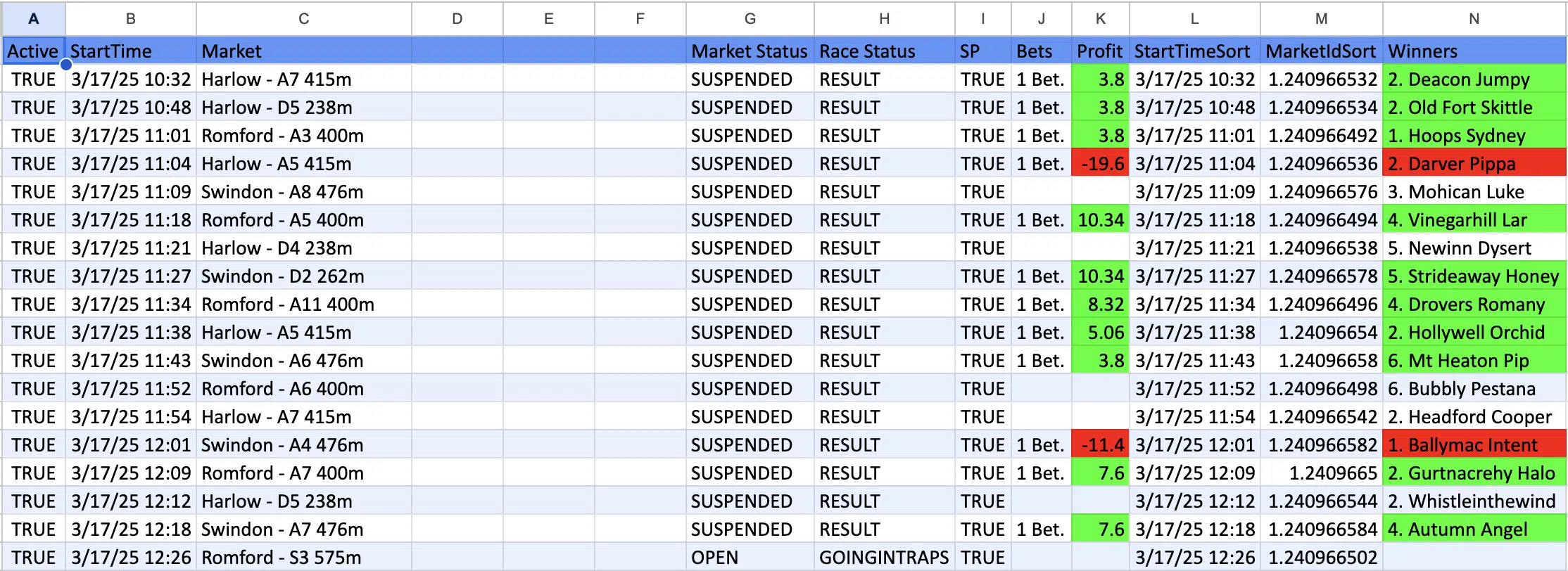Screen dimensions: 1568x571
Task: Select column N header
Action: [x=1474, y=19]
